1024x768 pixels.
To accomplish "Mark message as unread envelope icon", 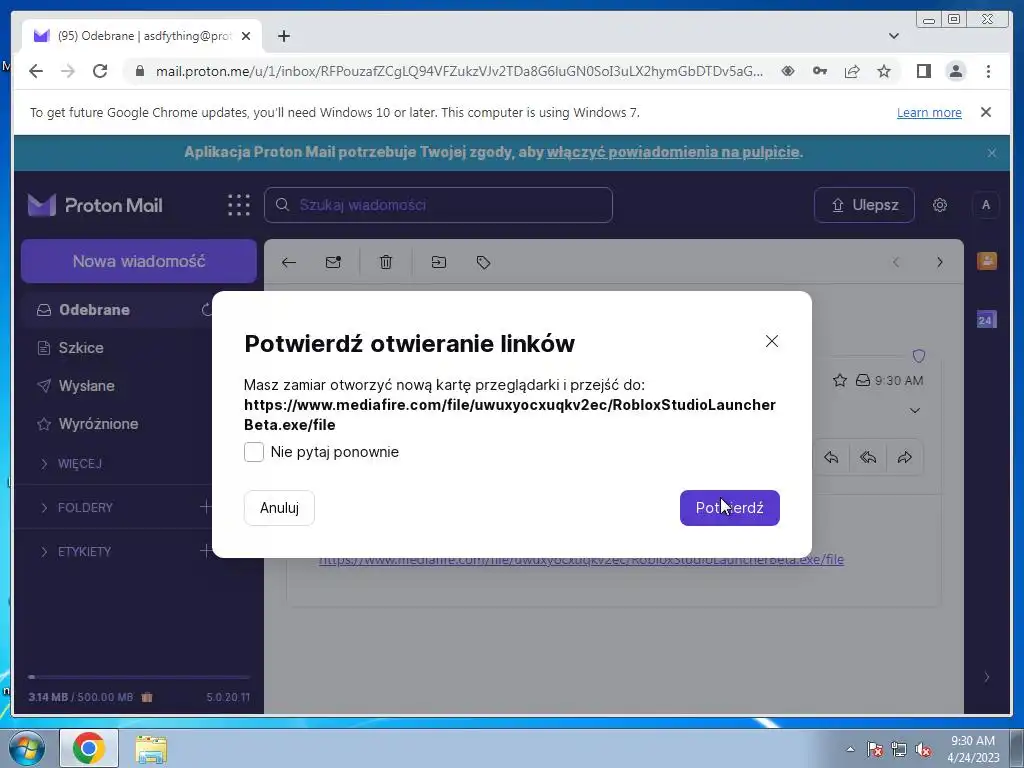I will (333, 262).
